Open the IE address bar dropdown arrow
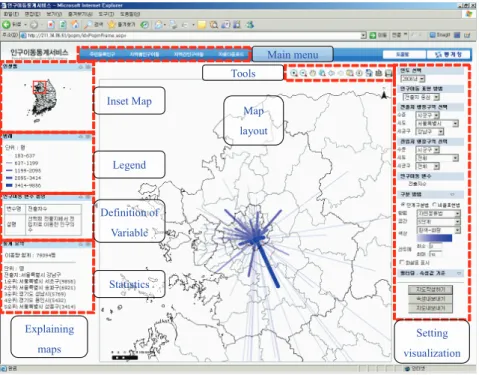Image resolution: width=479 pixels, height=375 pixels. tap(363, 35)
